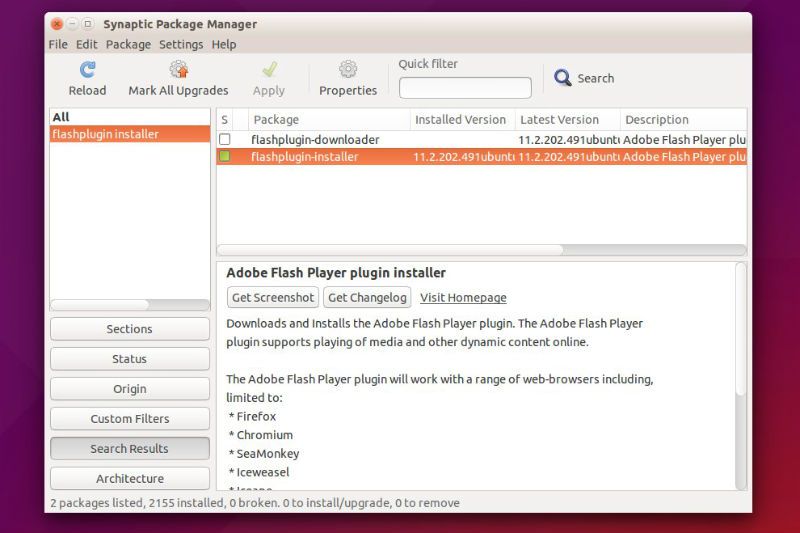Show the Custom Filters list

(x=130, y=419)
